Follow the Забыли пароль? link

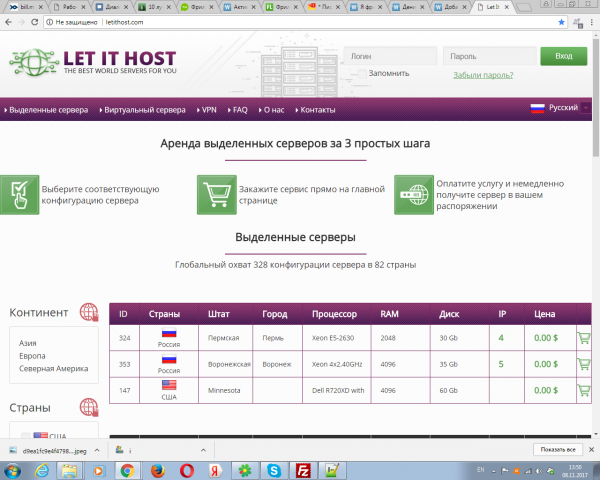pyautogui.click(x=483, y=75)
